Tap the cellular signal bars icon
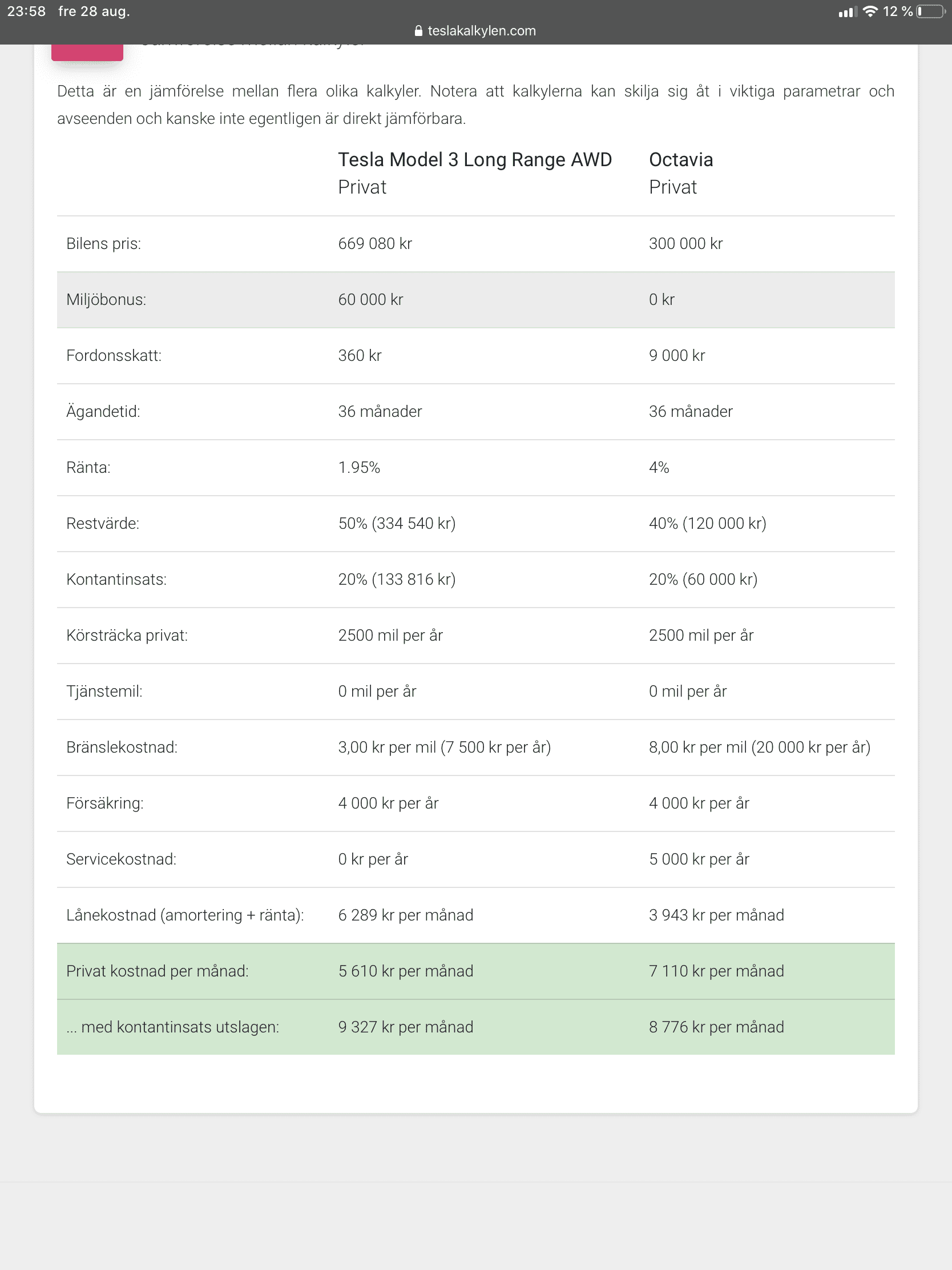This screenshot has width=952, height=1270. [x=847, y=11]
